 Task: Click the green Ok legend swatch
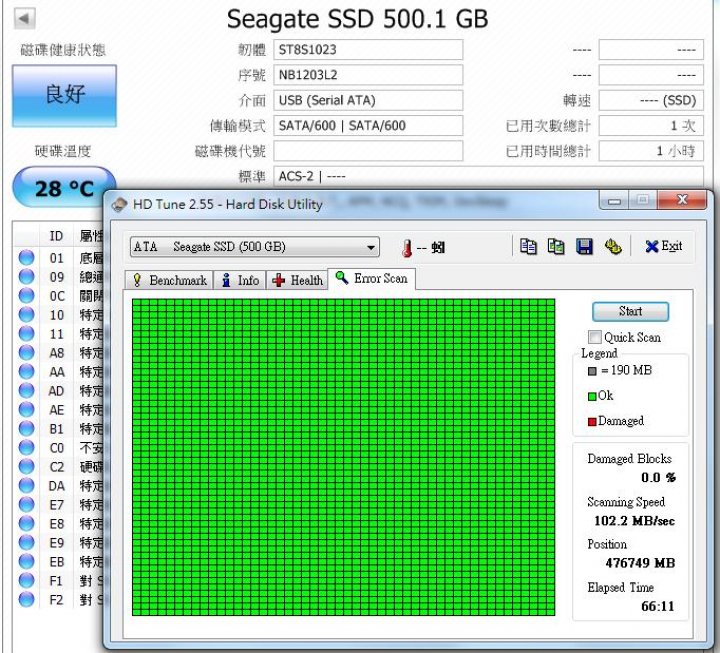coord(592,396)
